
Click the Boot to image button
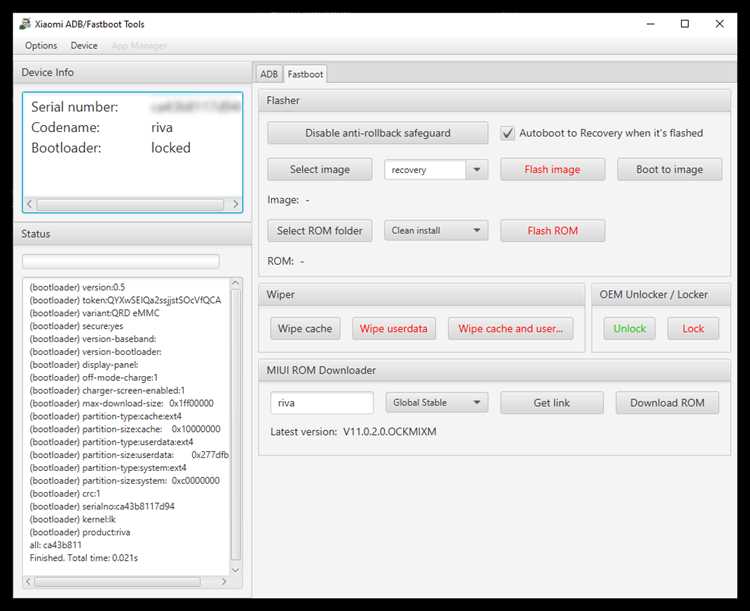coord(669,169)
